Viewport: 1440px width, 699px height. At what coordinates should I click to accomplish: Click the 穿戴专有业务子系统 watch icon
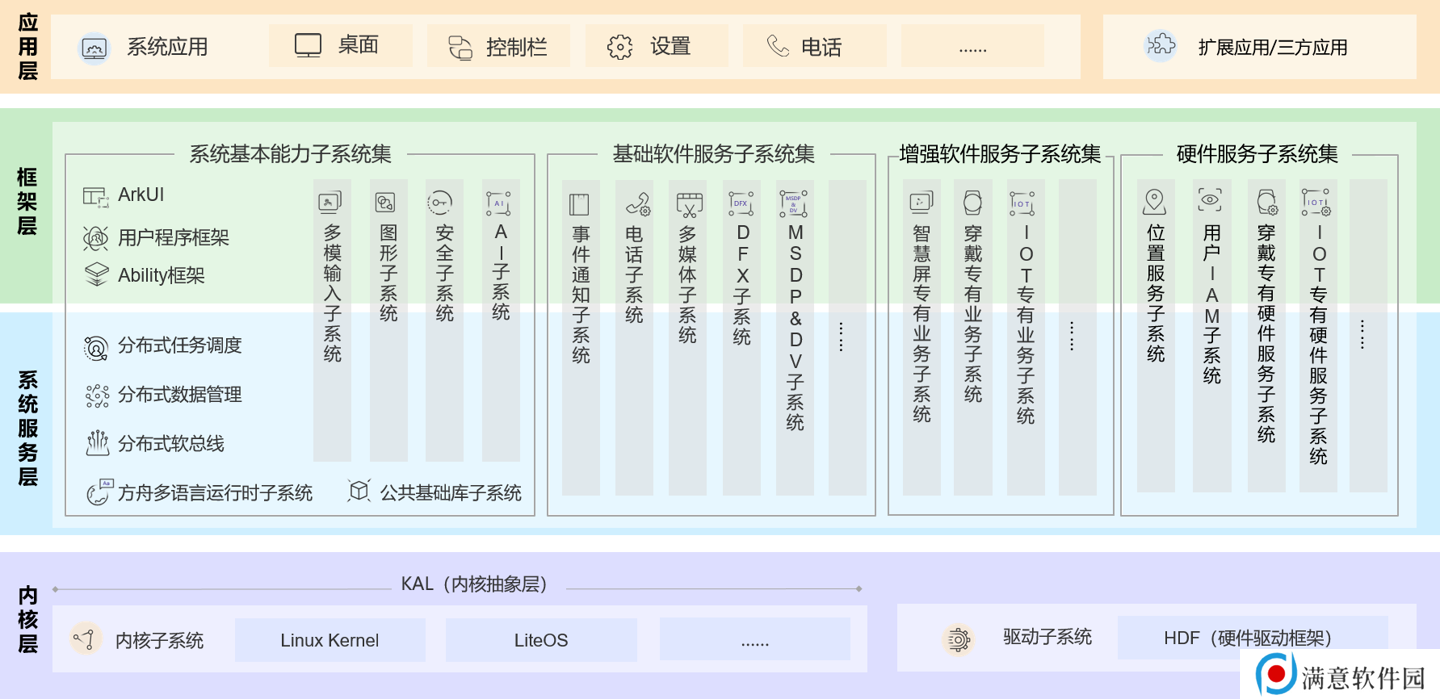tap(972, 203)
